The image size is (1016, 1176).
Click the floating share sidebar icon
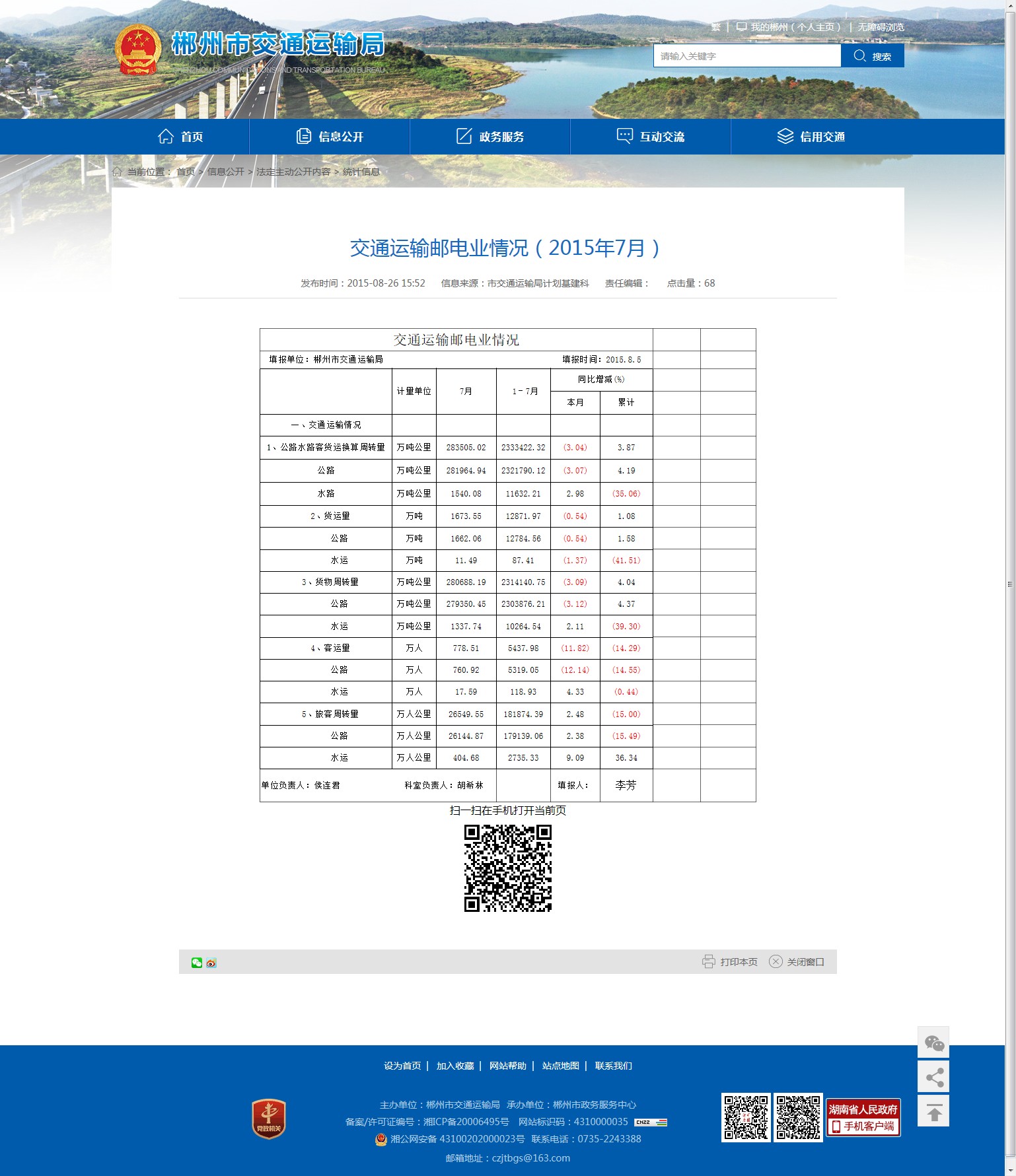[933, 1078]
